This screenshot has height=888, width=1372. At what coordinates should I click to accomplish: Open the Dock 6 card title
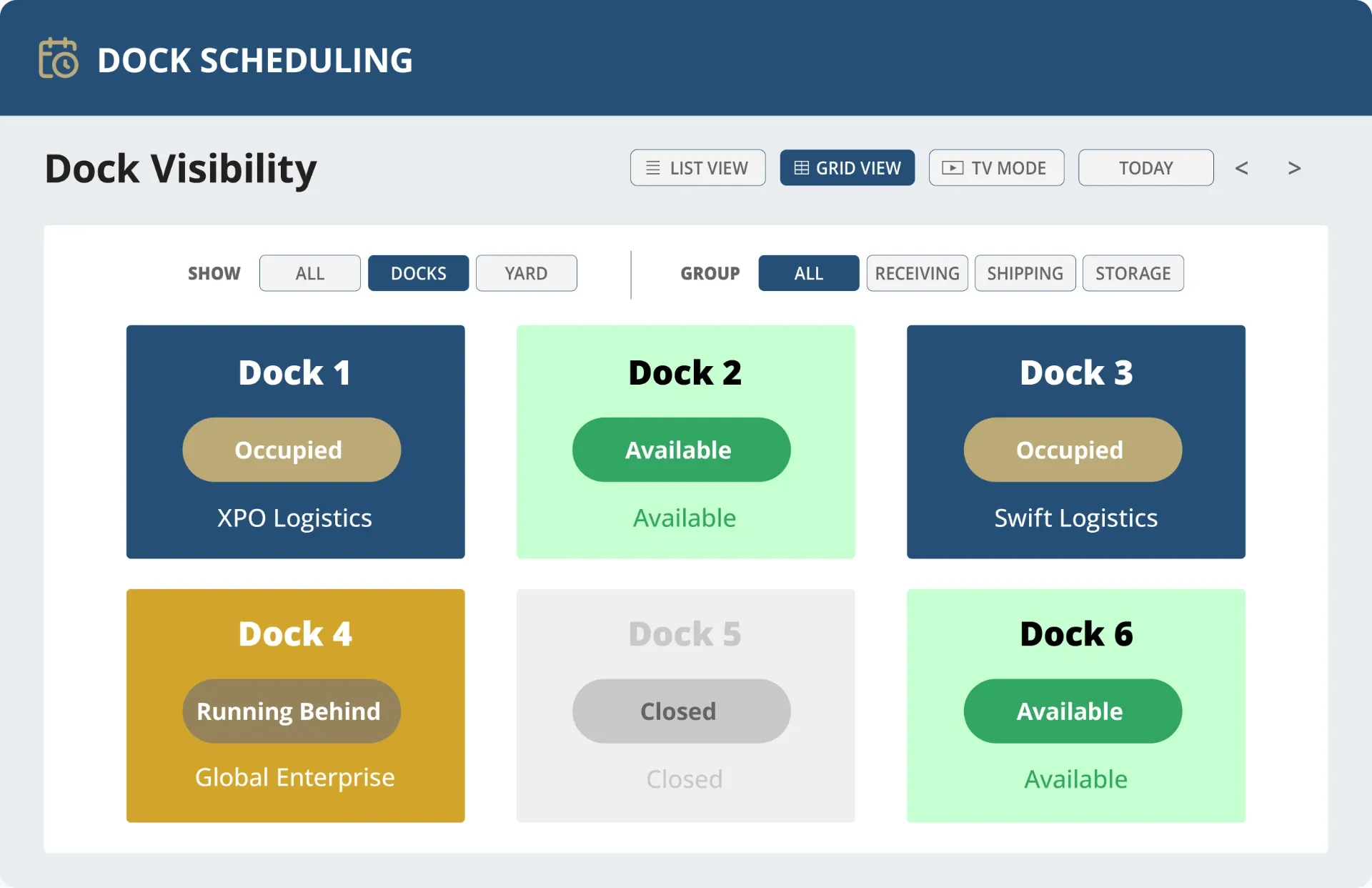click(1076, 634)
